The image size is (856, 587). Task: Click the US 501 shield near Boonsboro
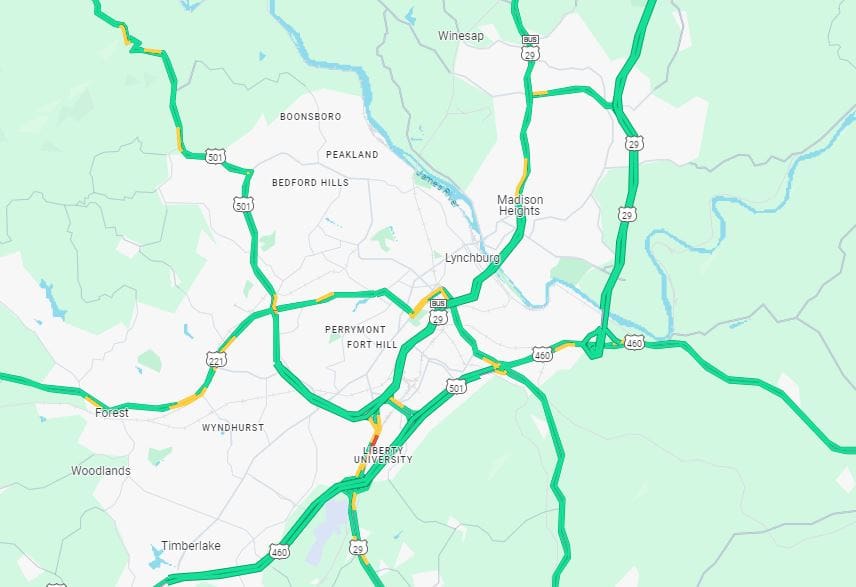pos(215,157)
